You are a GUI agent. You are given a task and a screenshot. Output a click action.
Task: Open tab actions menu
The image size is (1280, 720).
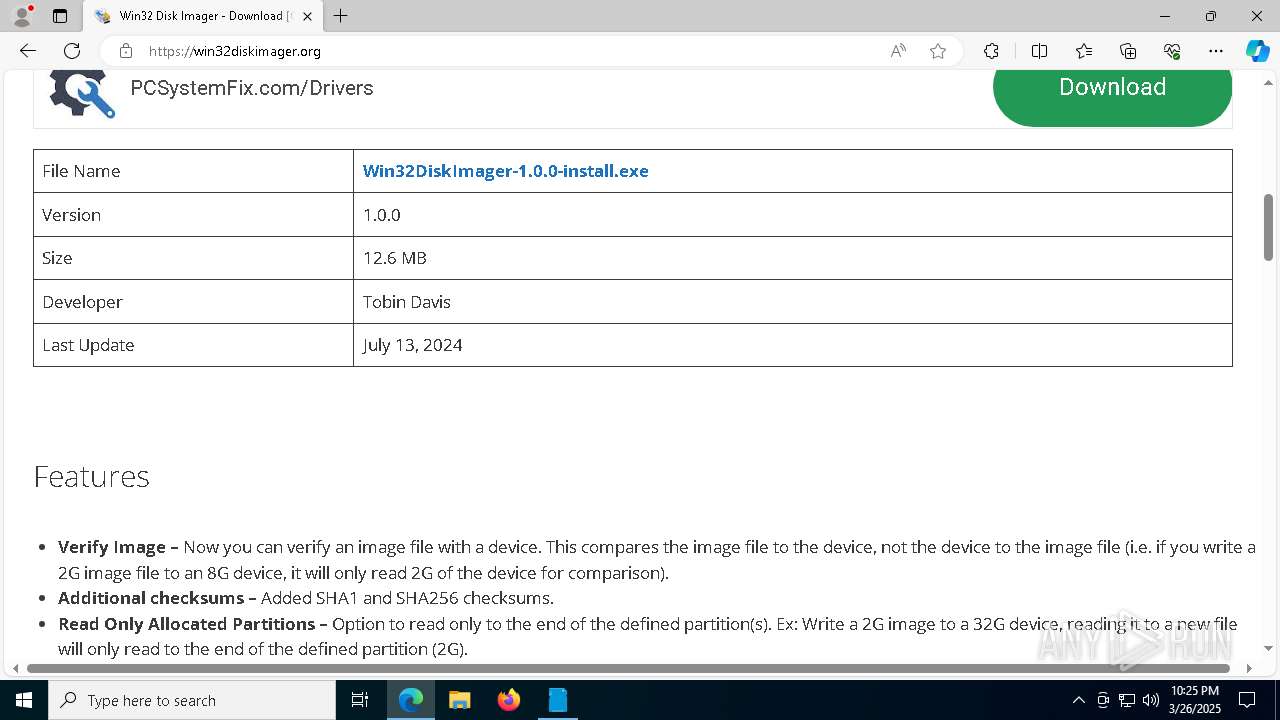pos(60,16)
